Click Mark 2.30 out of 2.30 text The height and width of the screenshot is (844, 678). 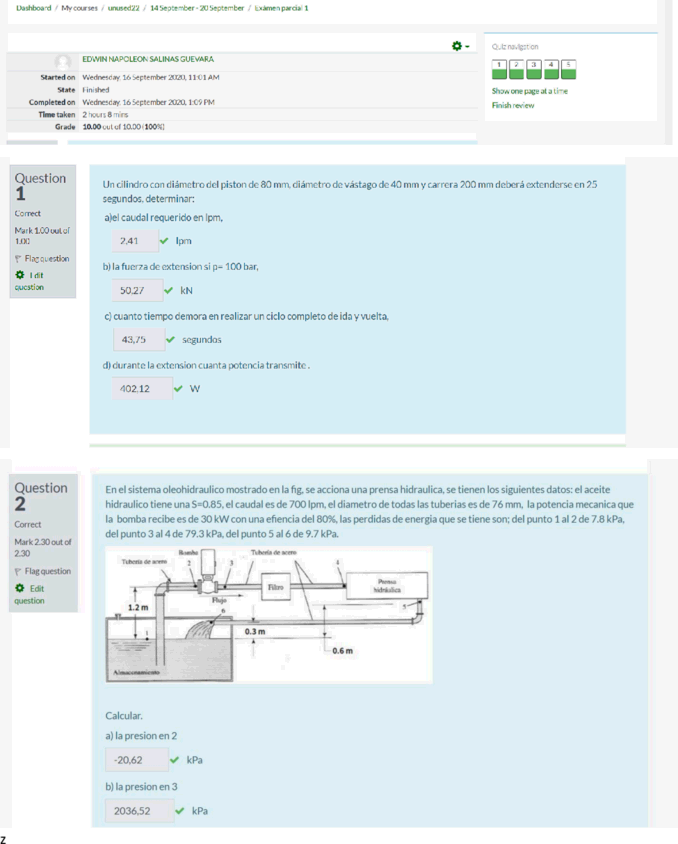43,547
